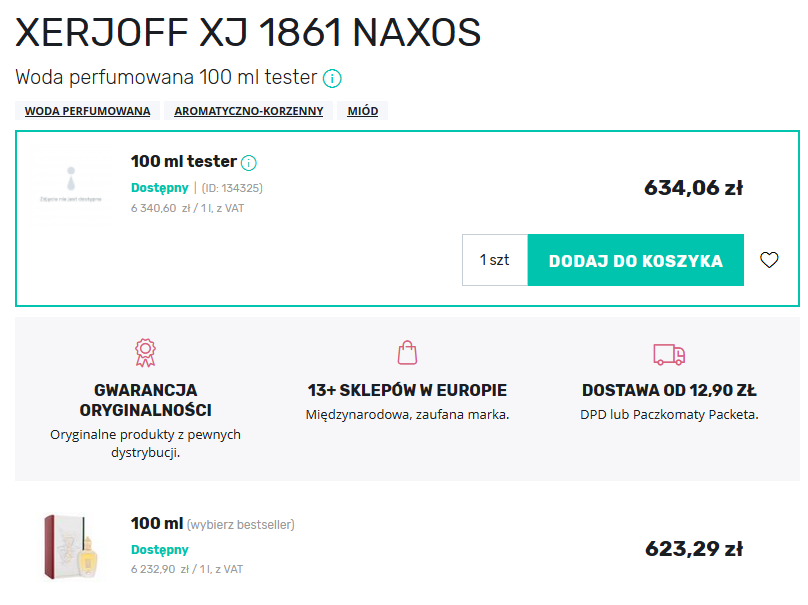Viewport: 808px width, 605px height.
Task: Click the heart icon to add to wishlist
Action: (x=768, y=259)
